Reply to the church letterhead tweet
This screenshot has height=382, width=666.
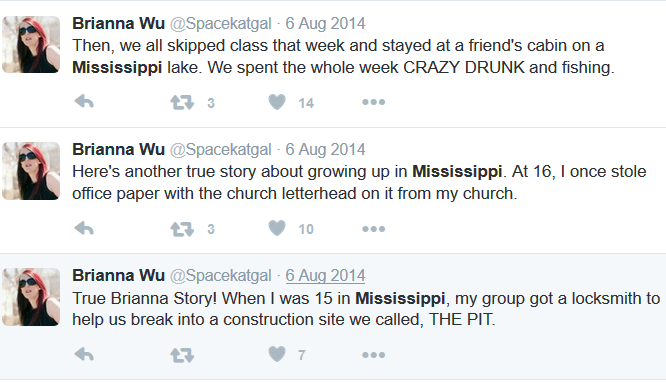pos(84,229)
